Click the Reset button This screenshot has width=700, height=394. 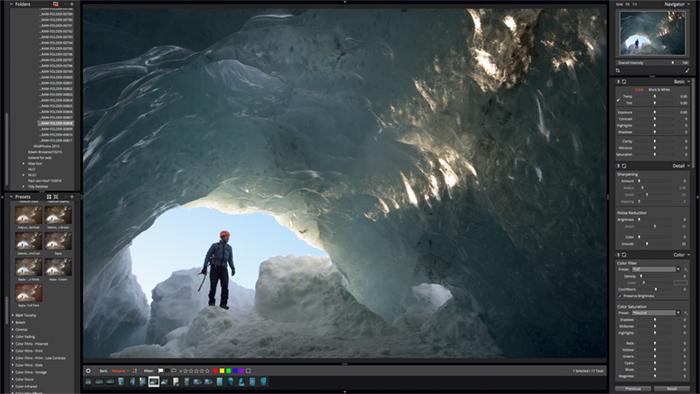pyautogui.click(x=672, y=389)
